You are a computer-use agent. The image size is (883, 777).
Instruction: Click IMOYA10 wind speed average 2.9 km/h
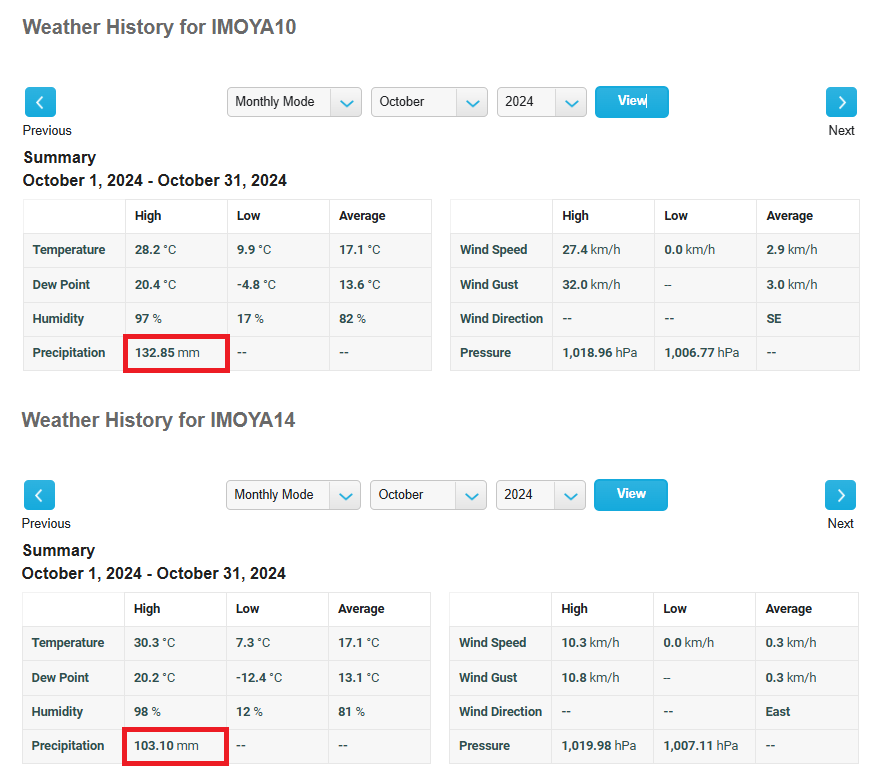coord(792,250)
